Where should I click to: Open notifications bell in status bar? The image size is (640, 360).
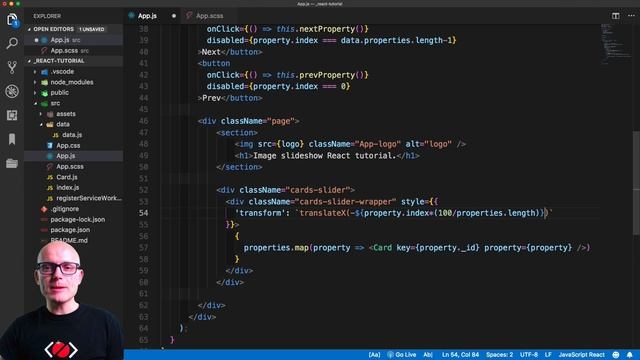coord(630,355)
